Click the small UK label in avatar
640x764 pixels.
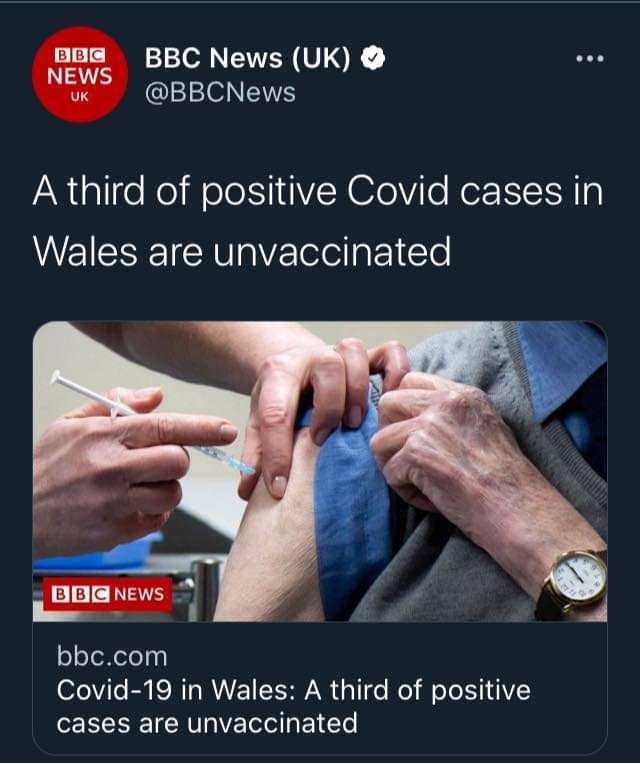(x=80, y=96)
